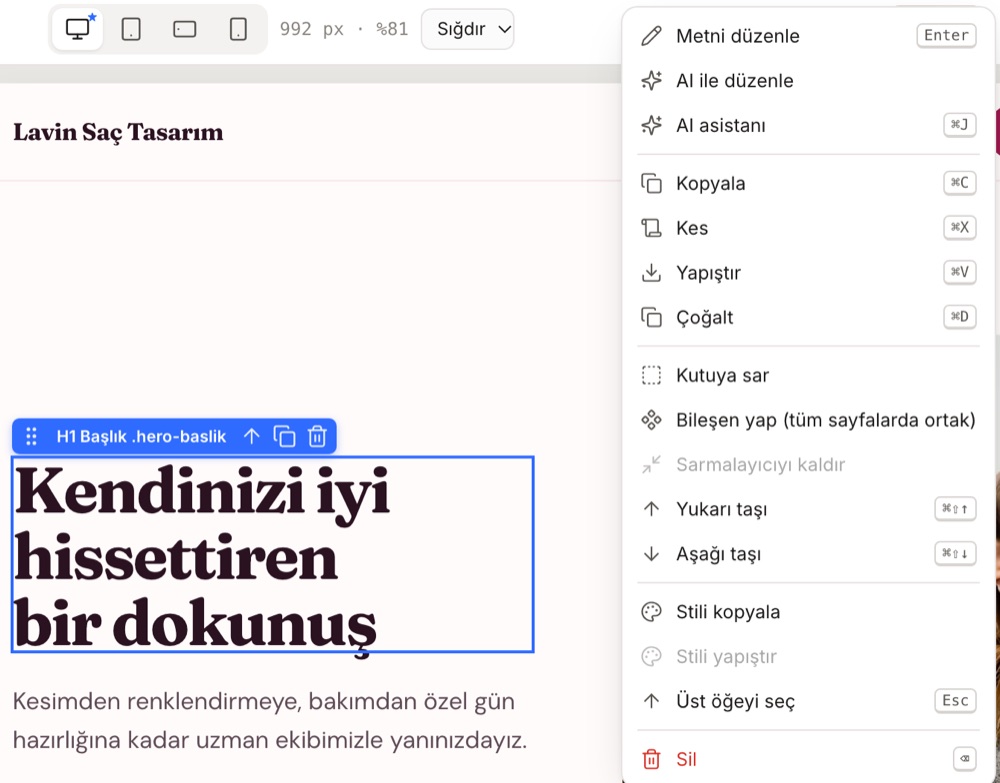1000x783 pixels.
Task: Choose Üst öğeyi seç menu entry
Action: point(808,701)
